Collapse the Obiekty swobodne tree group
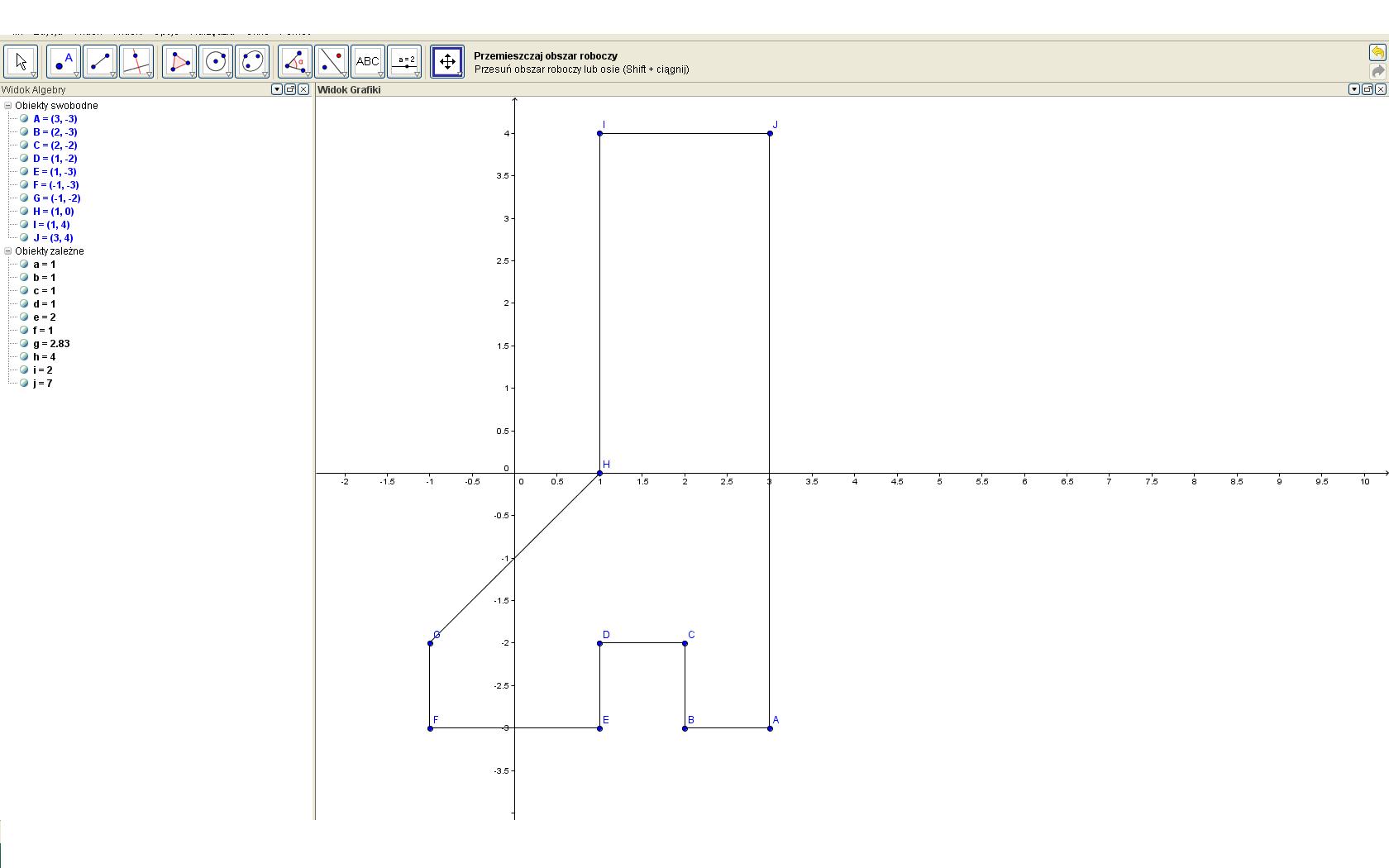Viewport: 1389px width, 868px height. coord(8,106)
